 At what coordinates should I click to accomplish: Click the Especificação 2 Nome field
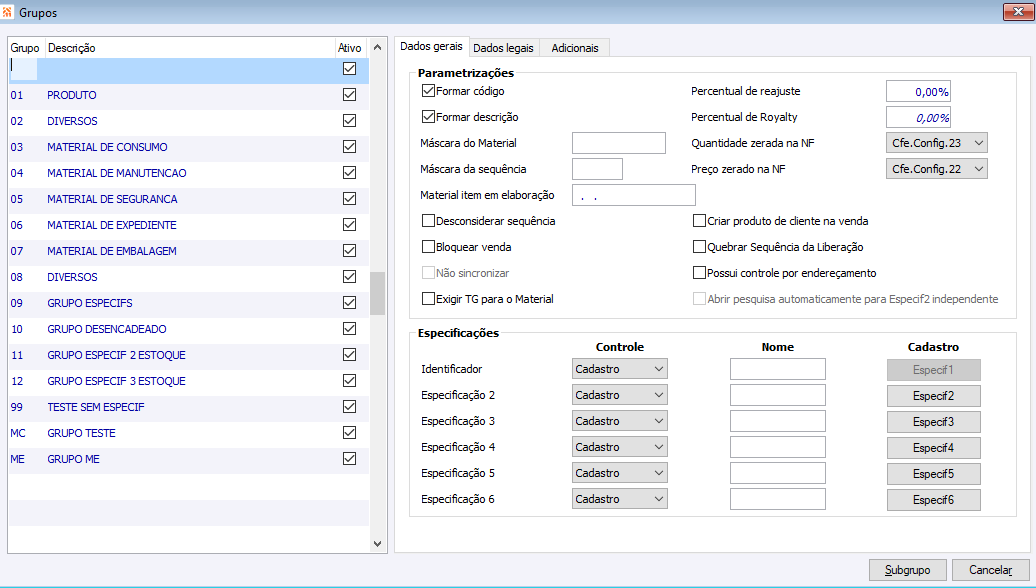778,395
